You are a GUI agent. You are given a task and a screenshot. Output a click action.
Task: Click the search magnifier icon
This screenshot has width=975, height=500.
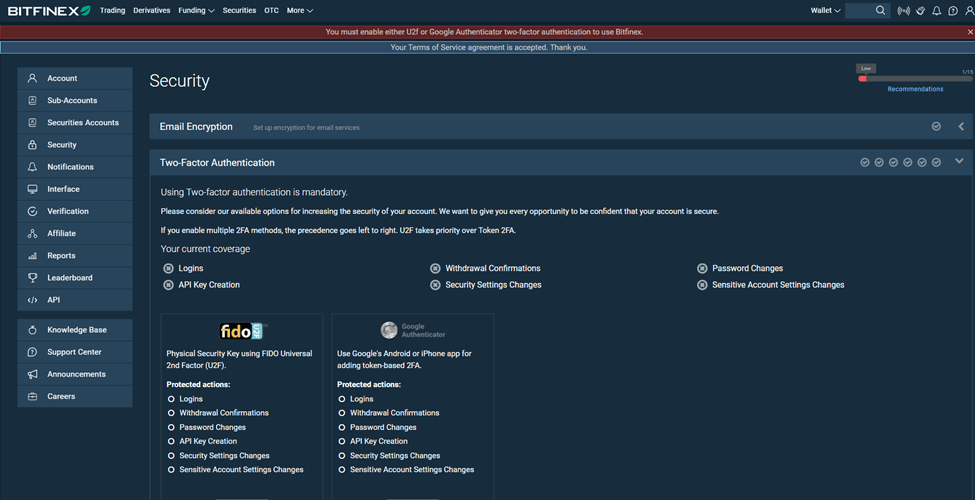[880, 11]
